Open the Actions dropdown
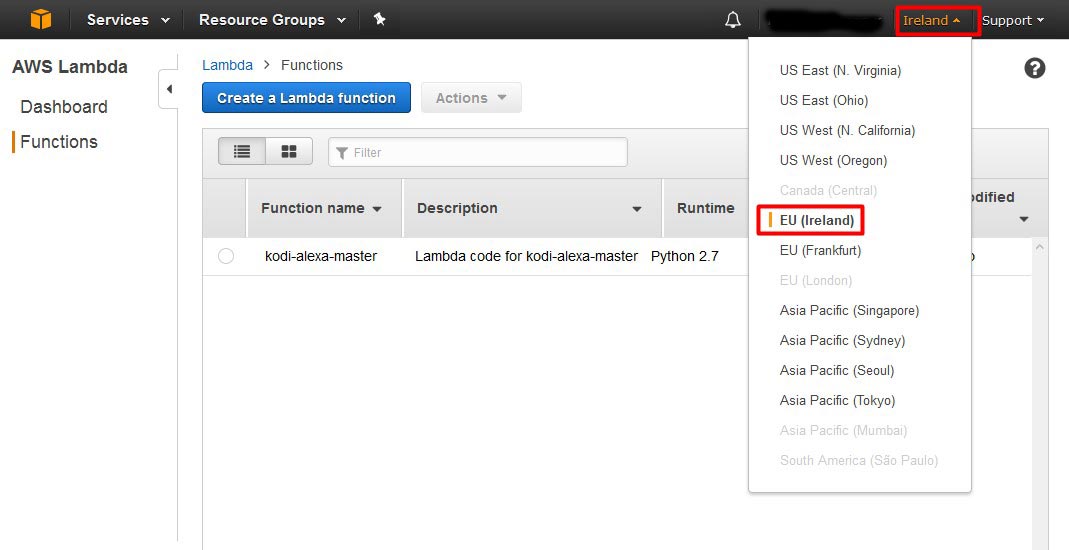 click(471, 97)
